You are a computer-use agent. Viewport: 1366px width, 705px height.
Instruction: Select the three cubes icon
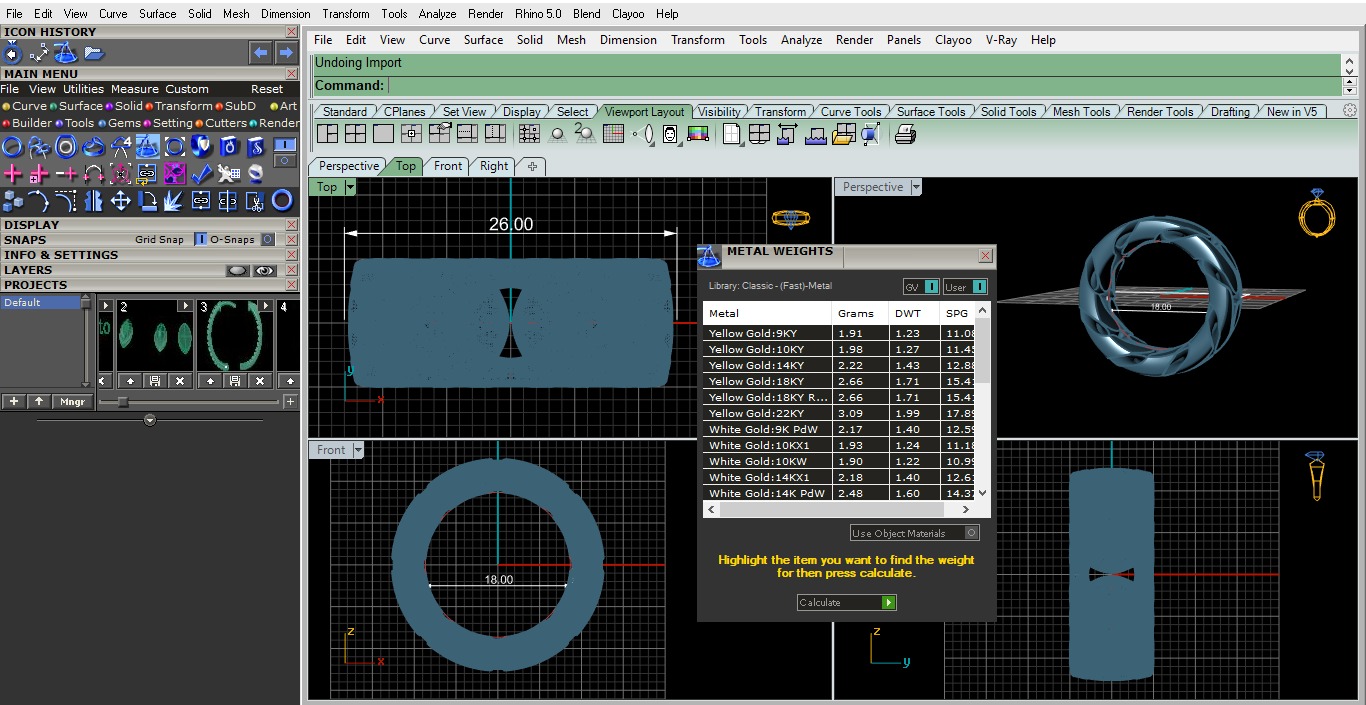[x=12, y=201]
